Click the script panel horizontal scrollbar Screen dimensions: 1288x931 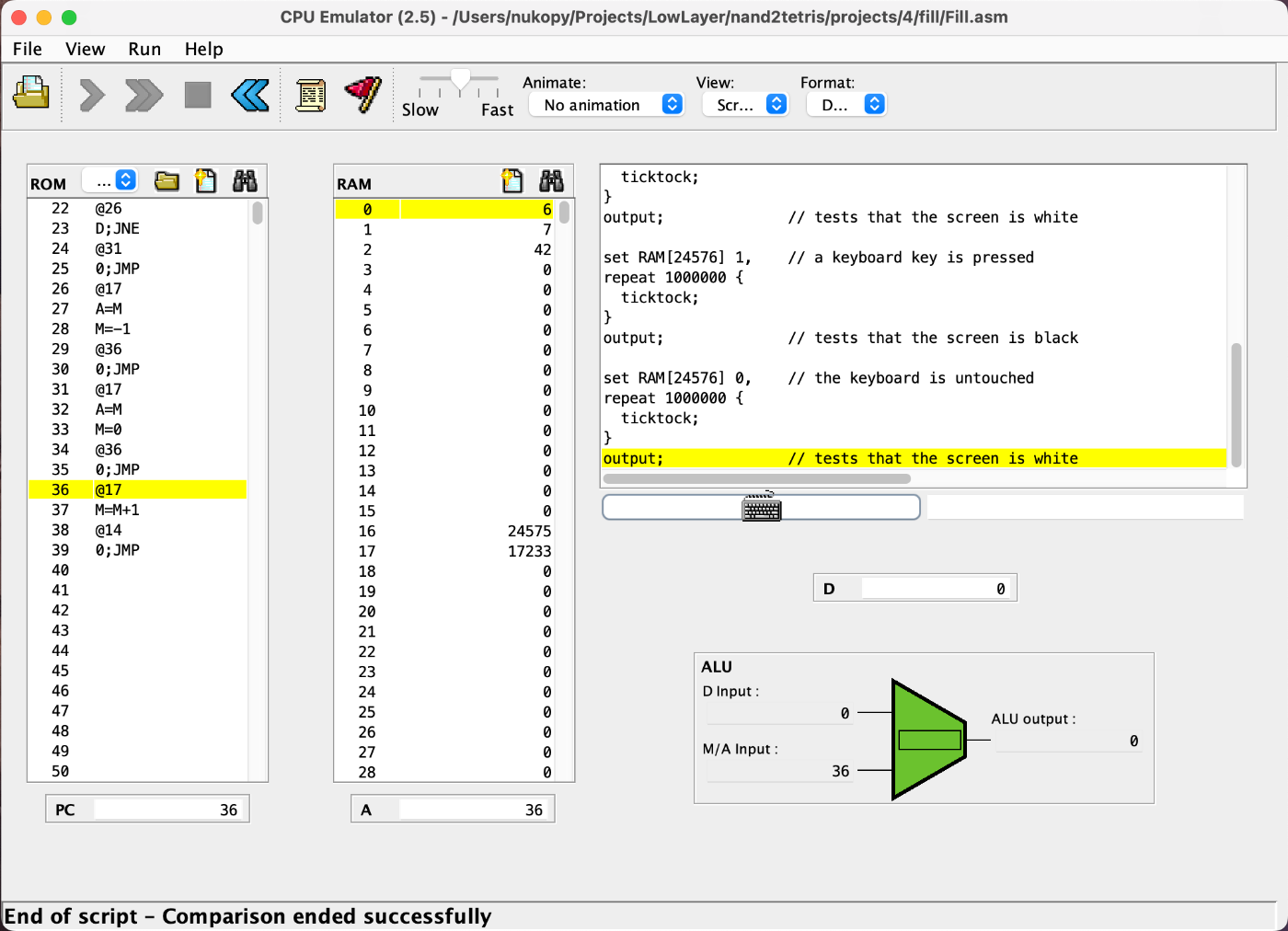click(x=756, y=478)
